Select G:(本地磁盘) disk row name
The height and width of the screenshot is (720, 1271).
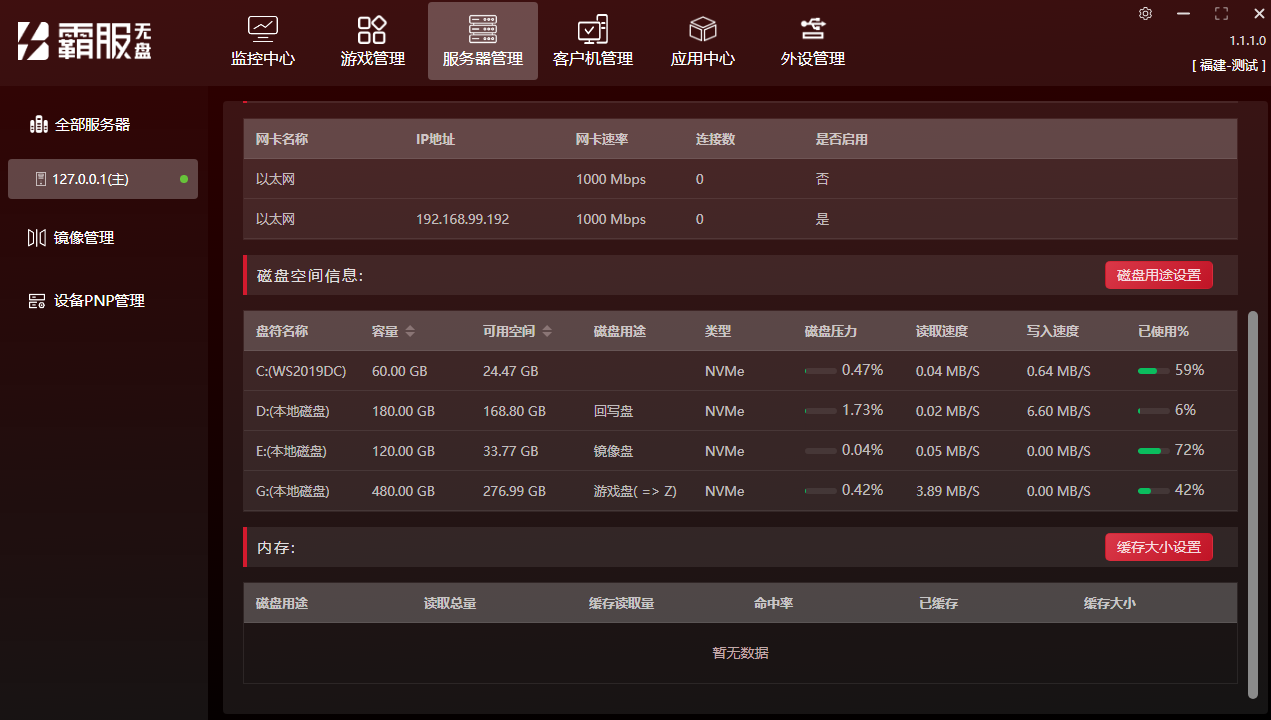pos(293,491)
